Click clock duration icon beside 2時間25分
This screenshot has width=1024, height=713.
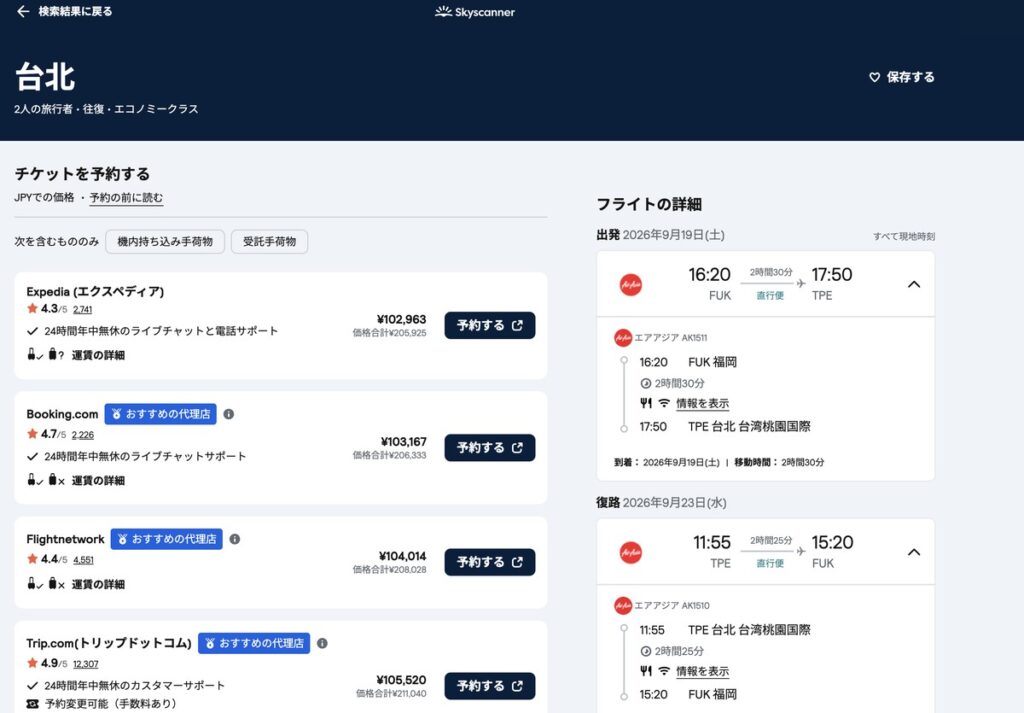tap(646, 651)
